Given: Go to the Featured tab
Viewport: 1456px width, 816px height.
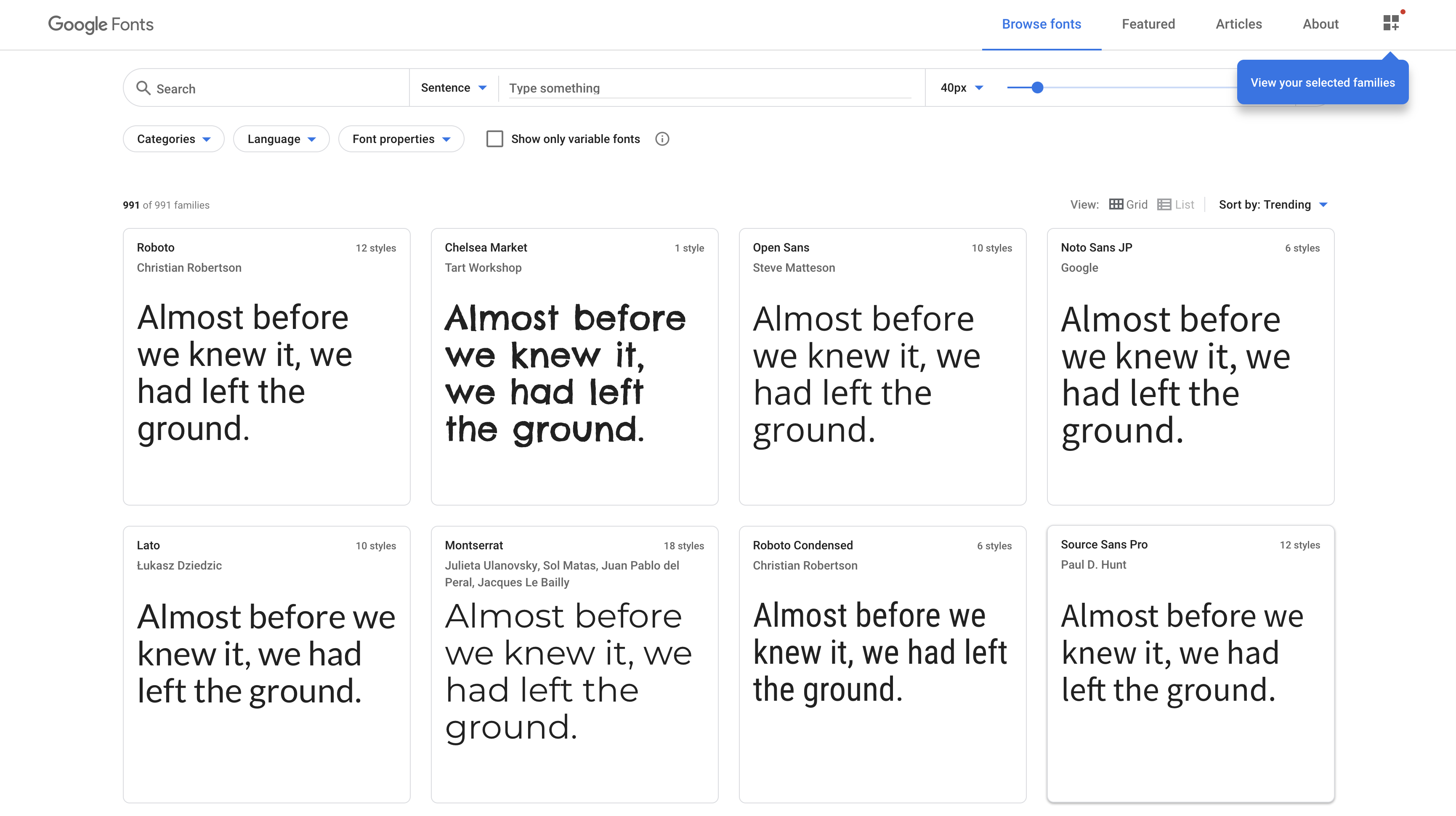Looking at the screenshot, I should [x=1148, y=24].
